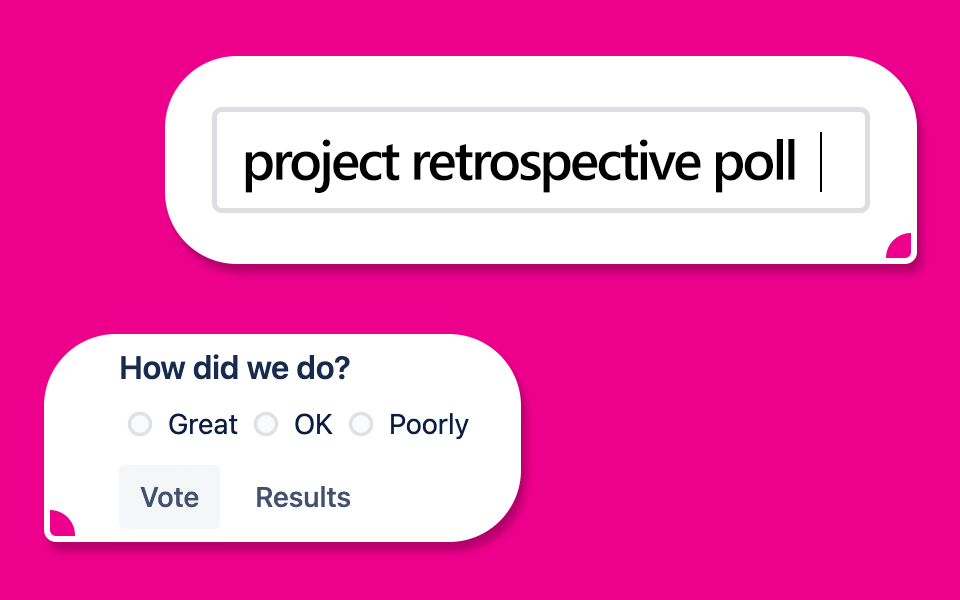The image size is (960, 600).
Task: Click the pink corner accent on search bubble
Action: [901, 248]
